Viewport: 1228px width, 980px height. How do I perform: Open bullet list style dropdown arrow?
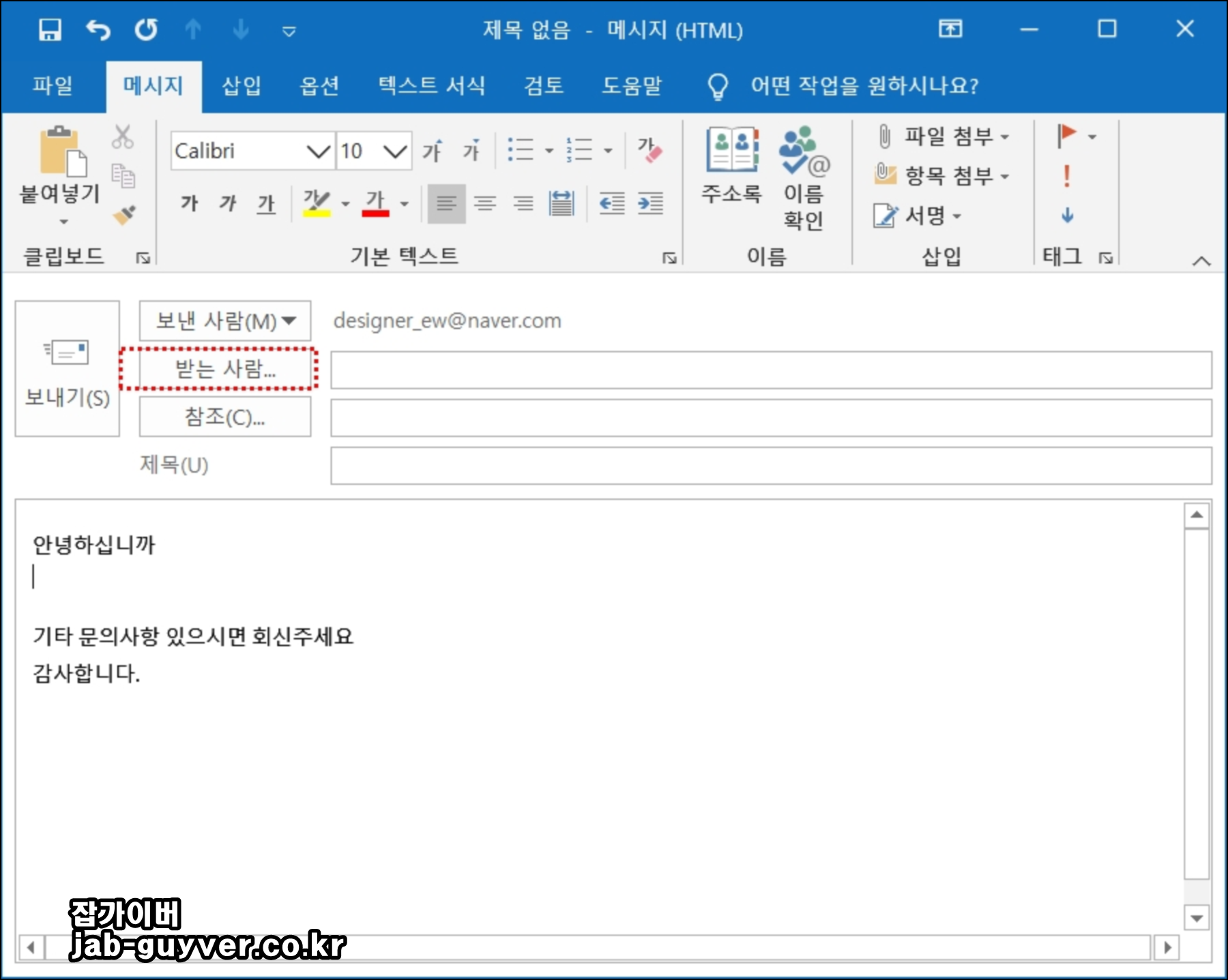click(x=549, y=151)
